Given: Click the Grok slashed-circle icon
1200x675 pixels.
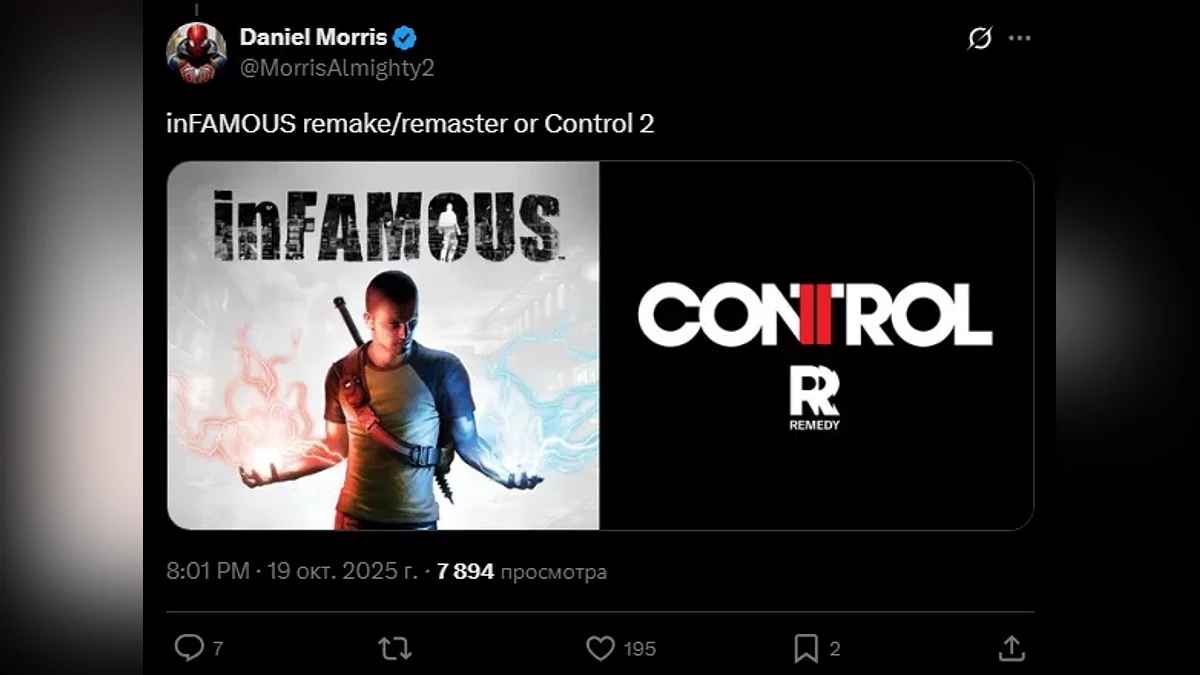Looking at the screenshot, I should tap(980, 38).
